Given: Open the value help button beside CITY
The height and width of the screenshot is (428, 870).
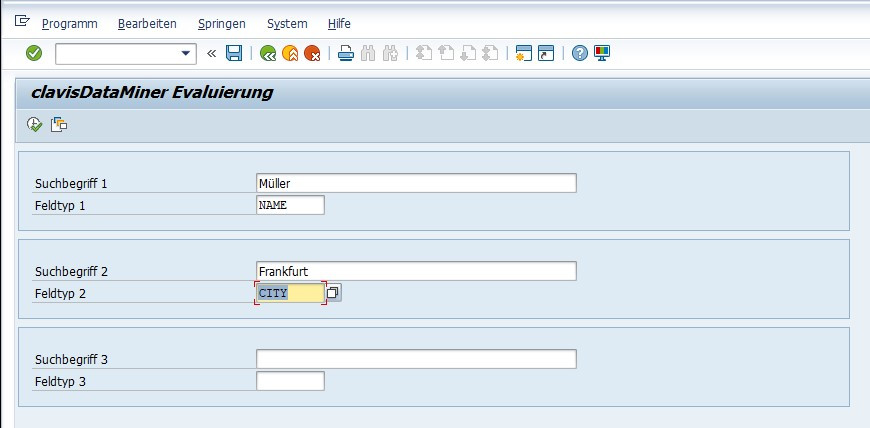Looking at the screenshot, I should click(333, 293).
